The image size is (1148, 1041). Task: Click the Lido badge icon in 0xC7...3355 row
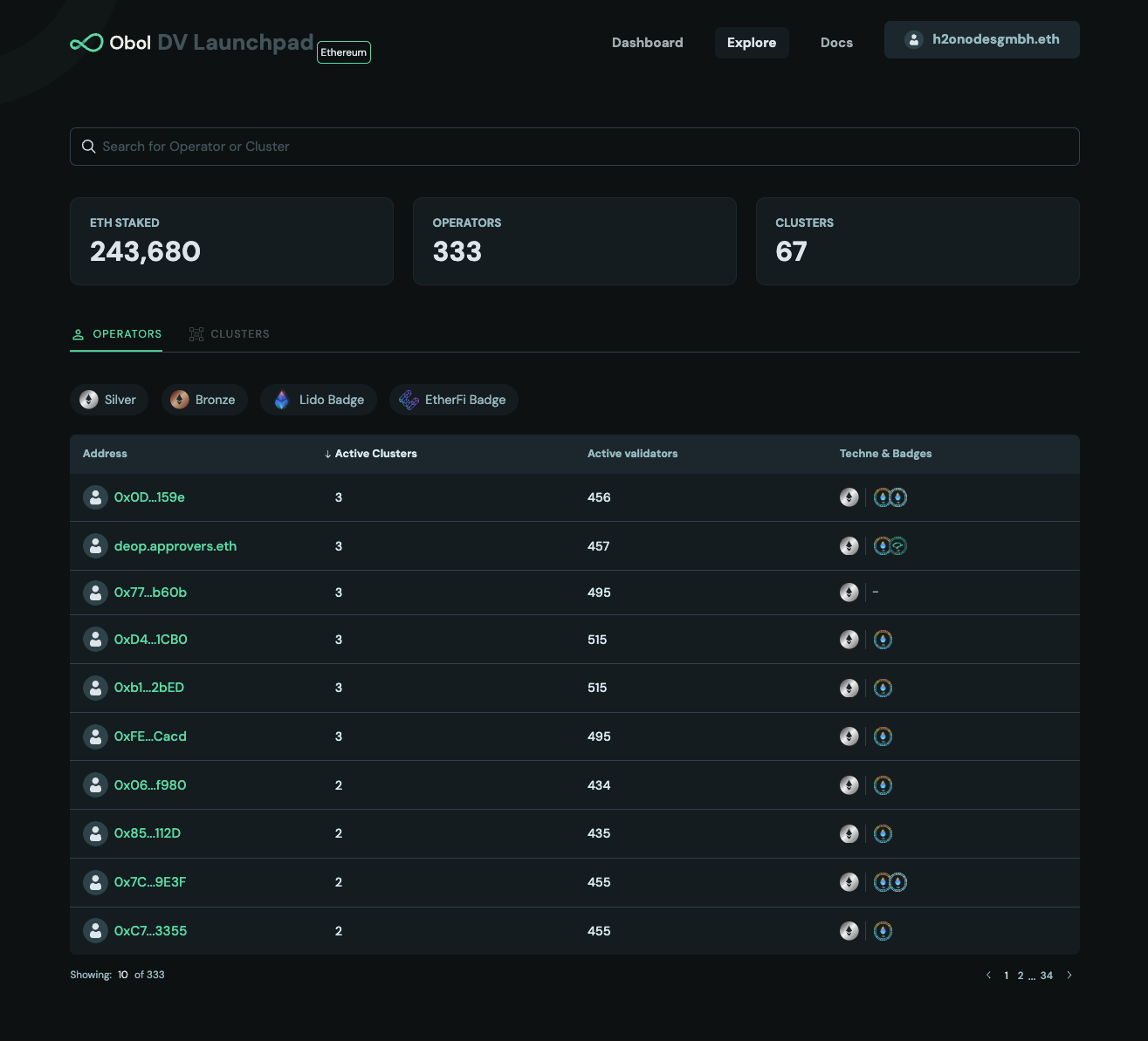(x=883, y=931)
